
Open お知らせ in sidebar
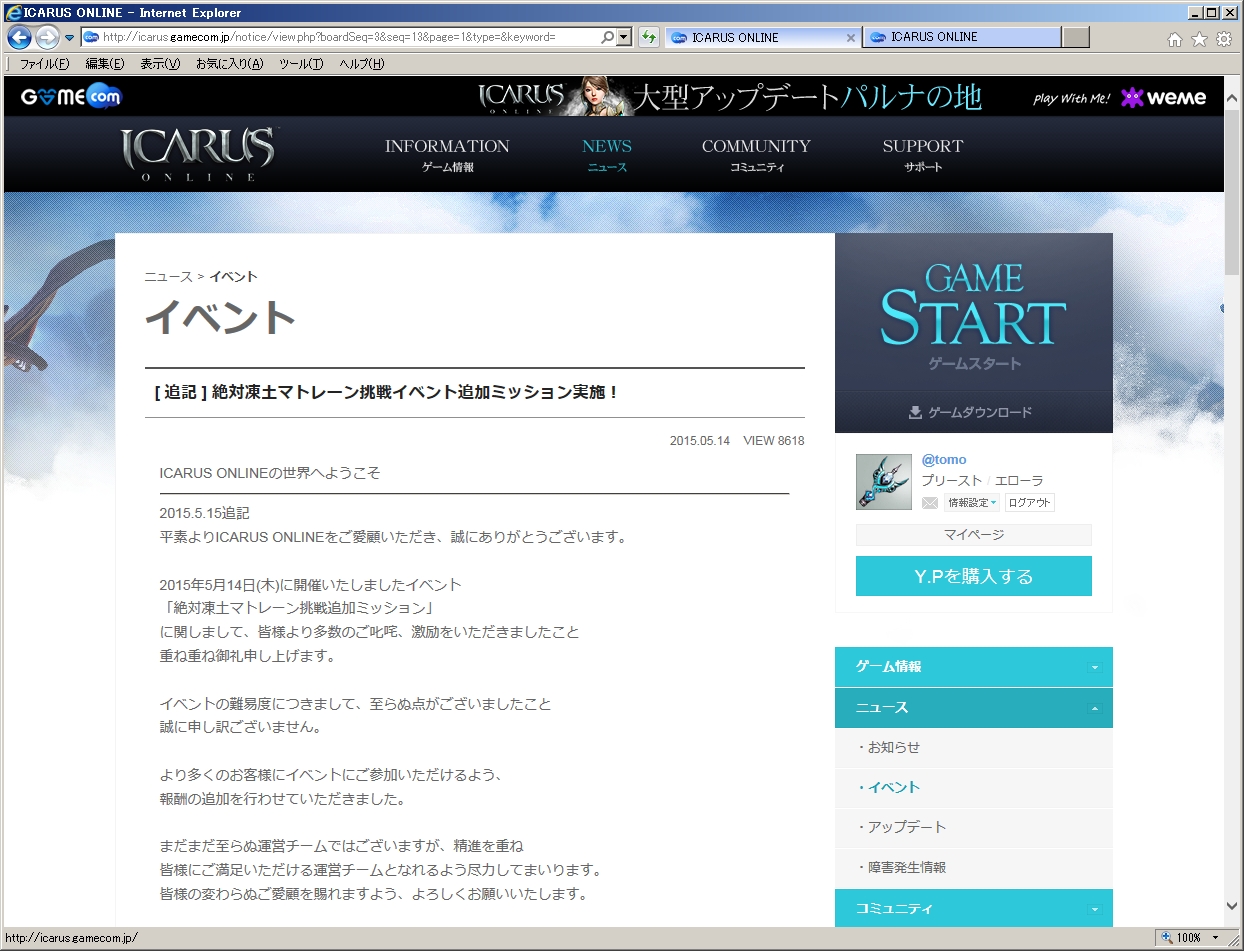pyautogui.click(x=974, y=748)
